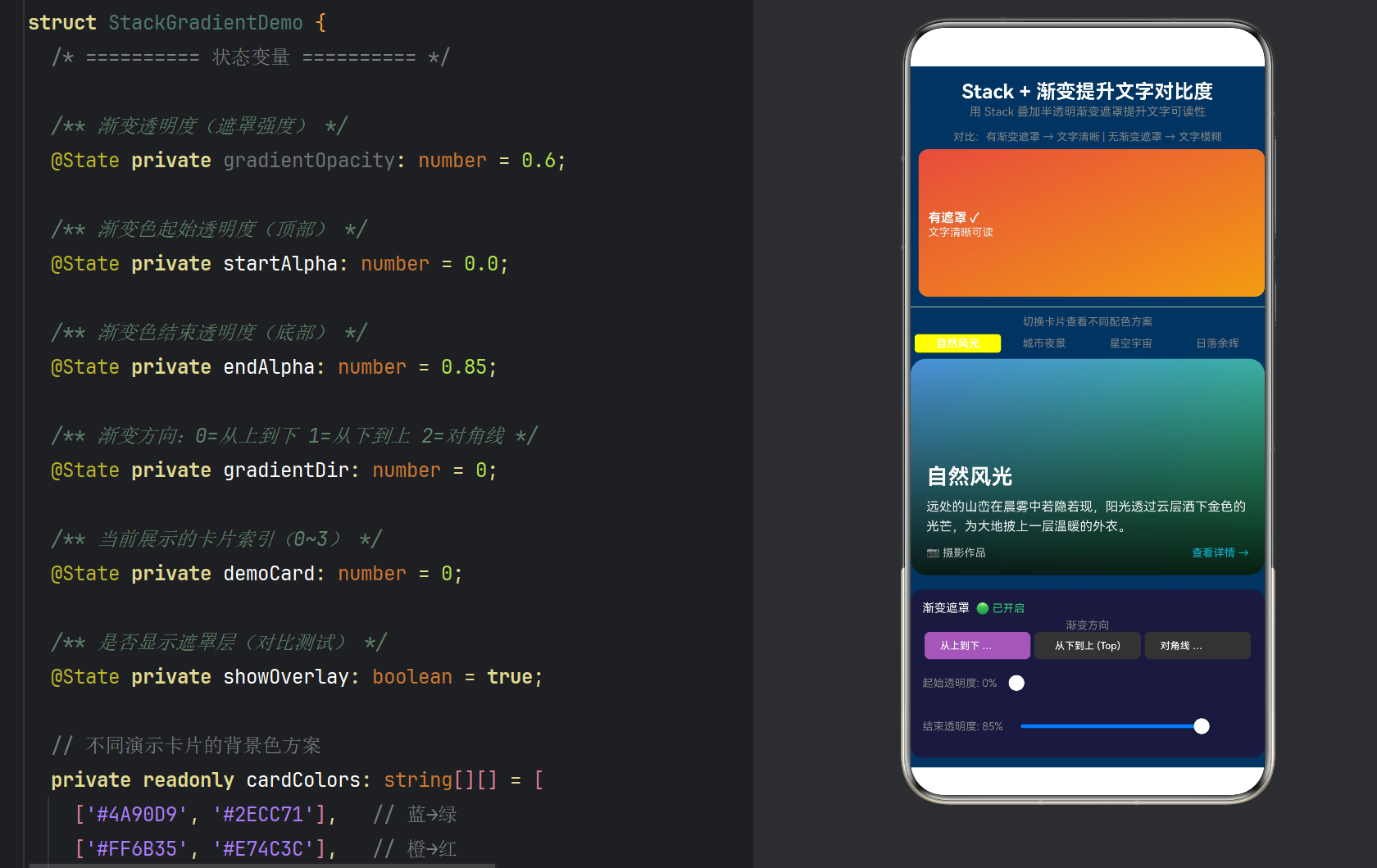Click the orange 有遮罩 comparison card
The width and height of the screenshot is (1377, 868).
1091,223
